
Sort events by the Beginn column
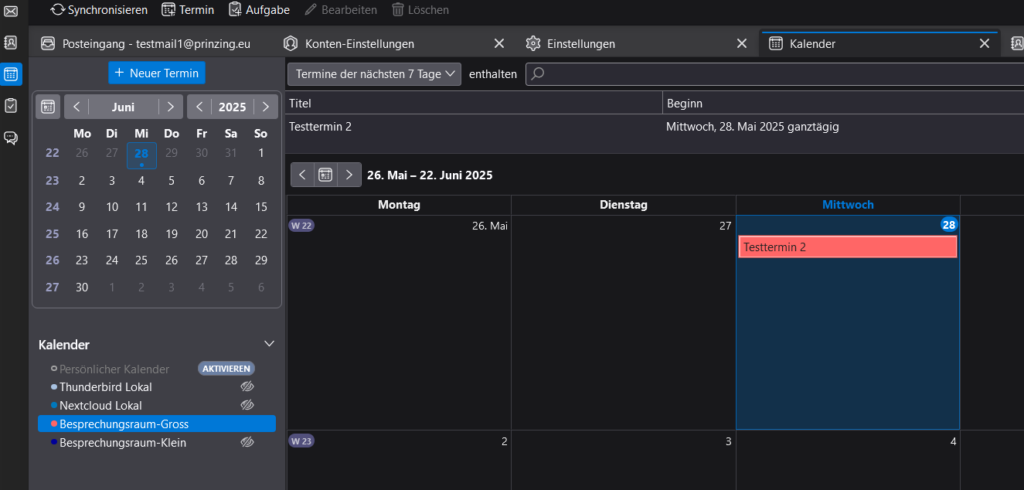(843, 104)
